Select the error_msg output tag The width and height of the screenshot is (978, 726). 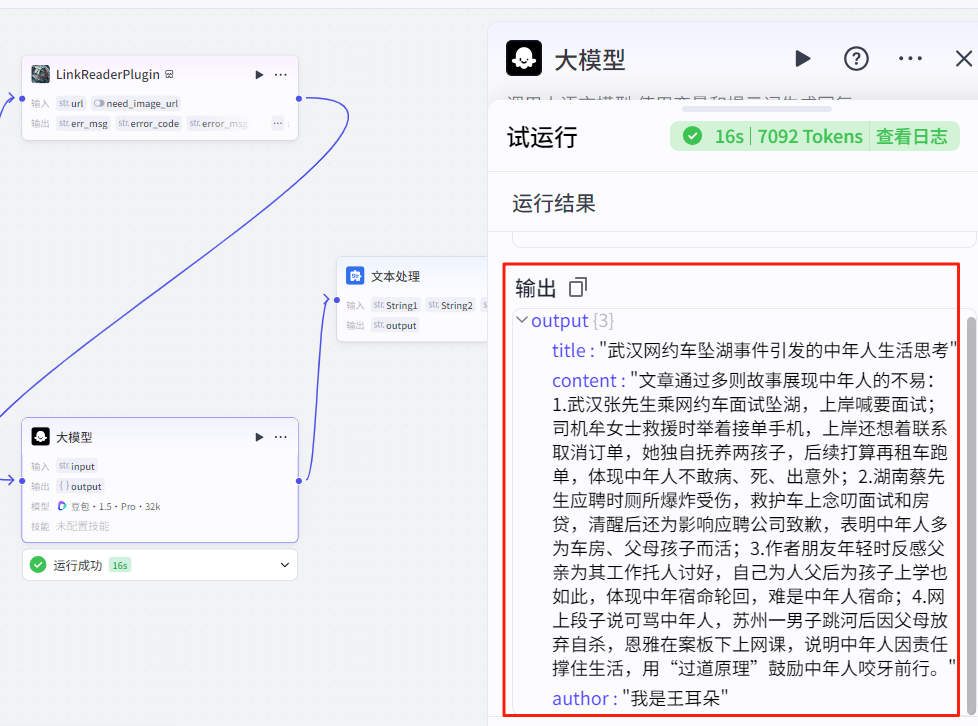point(218,123)
